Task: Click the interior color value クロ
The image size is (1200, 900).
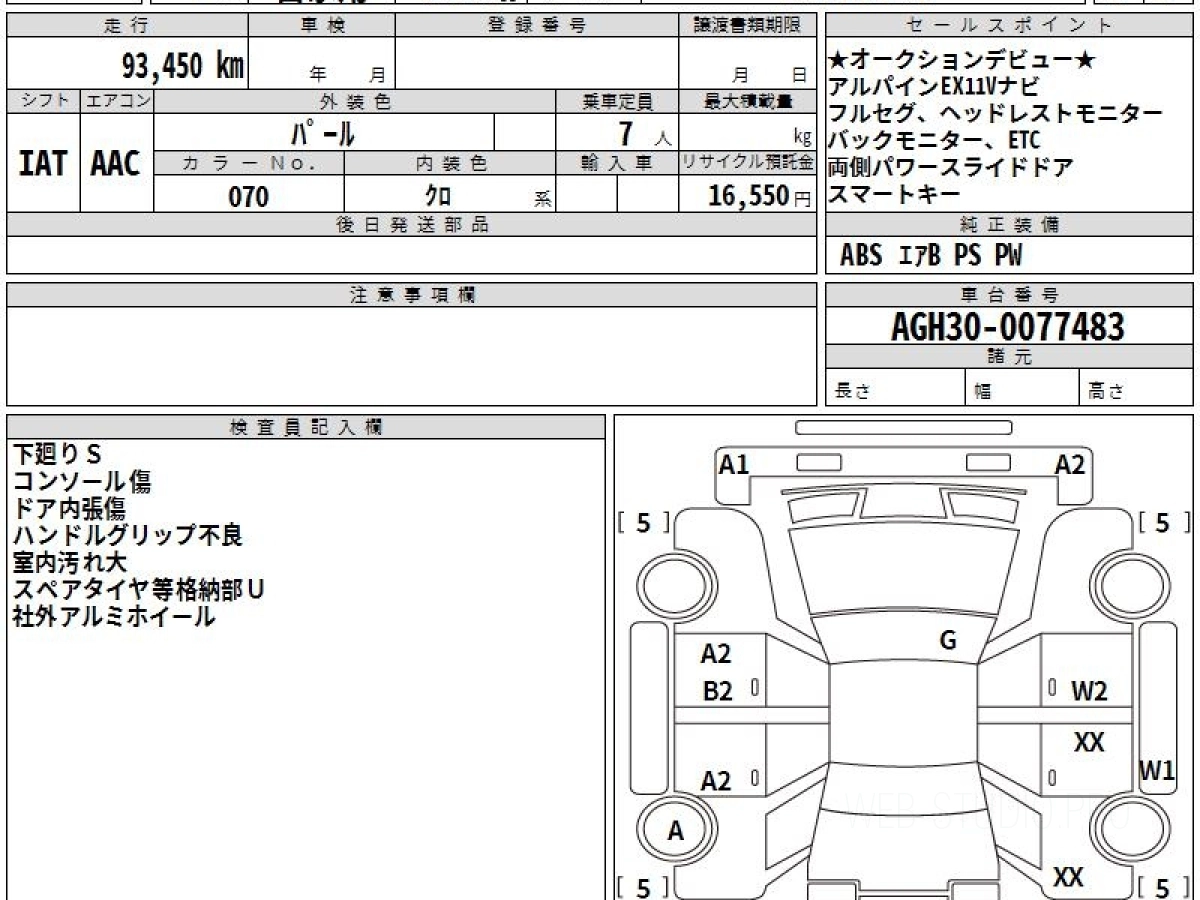Action: 438,196
